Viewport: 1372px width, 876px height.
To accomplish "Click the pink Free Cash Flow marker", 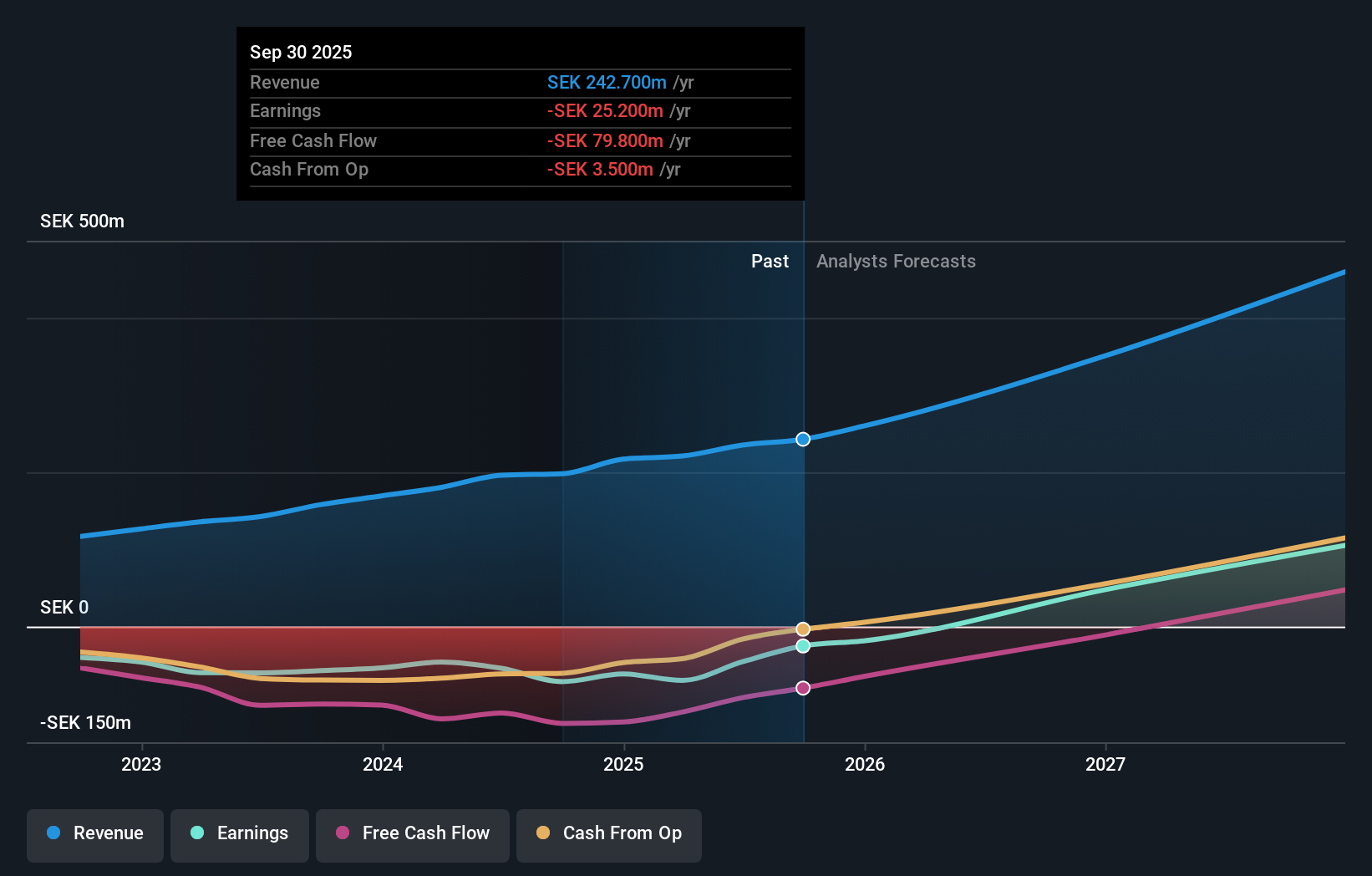I will click(x=803, y=687).
